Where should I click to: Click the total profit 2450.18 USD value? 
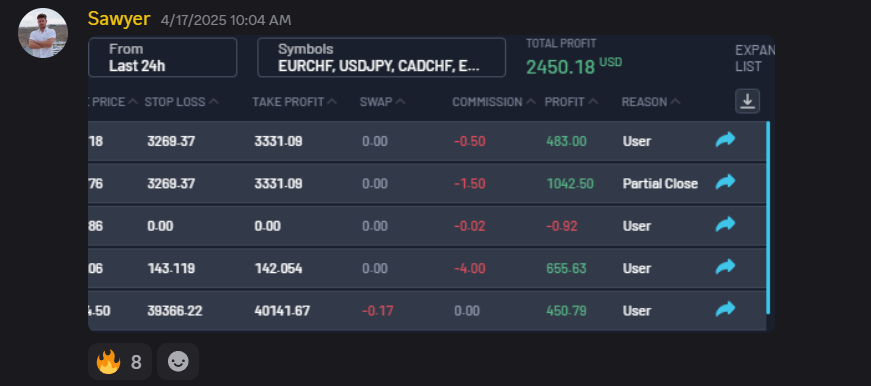pyautogui.click(x=574, y=67)
